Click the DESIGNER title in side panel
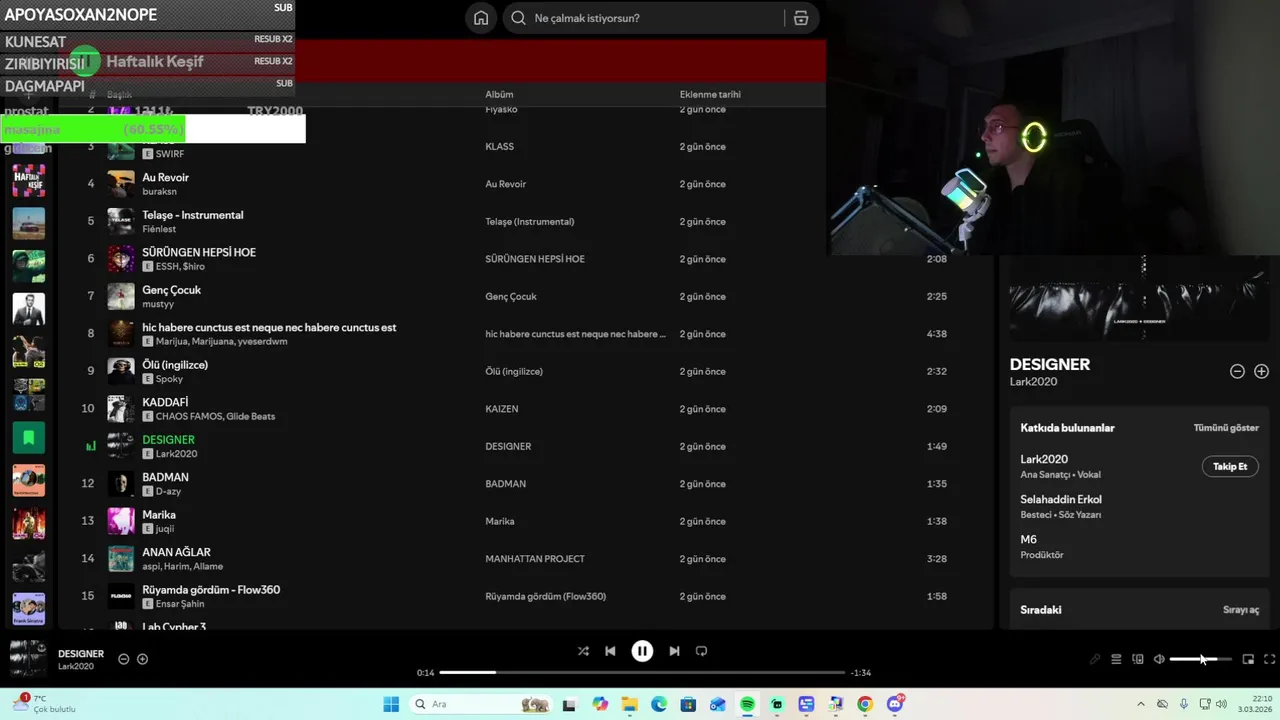This screenshot has height=720, width=1280. 1050,364
